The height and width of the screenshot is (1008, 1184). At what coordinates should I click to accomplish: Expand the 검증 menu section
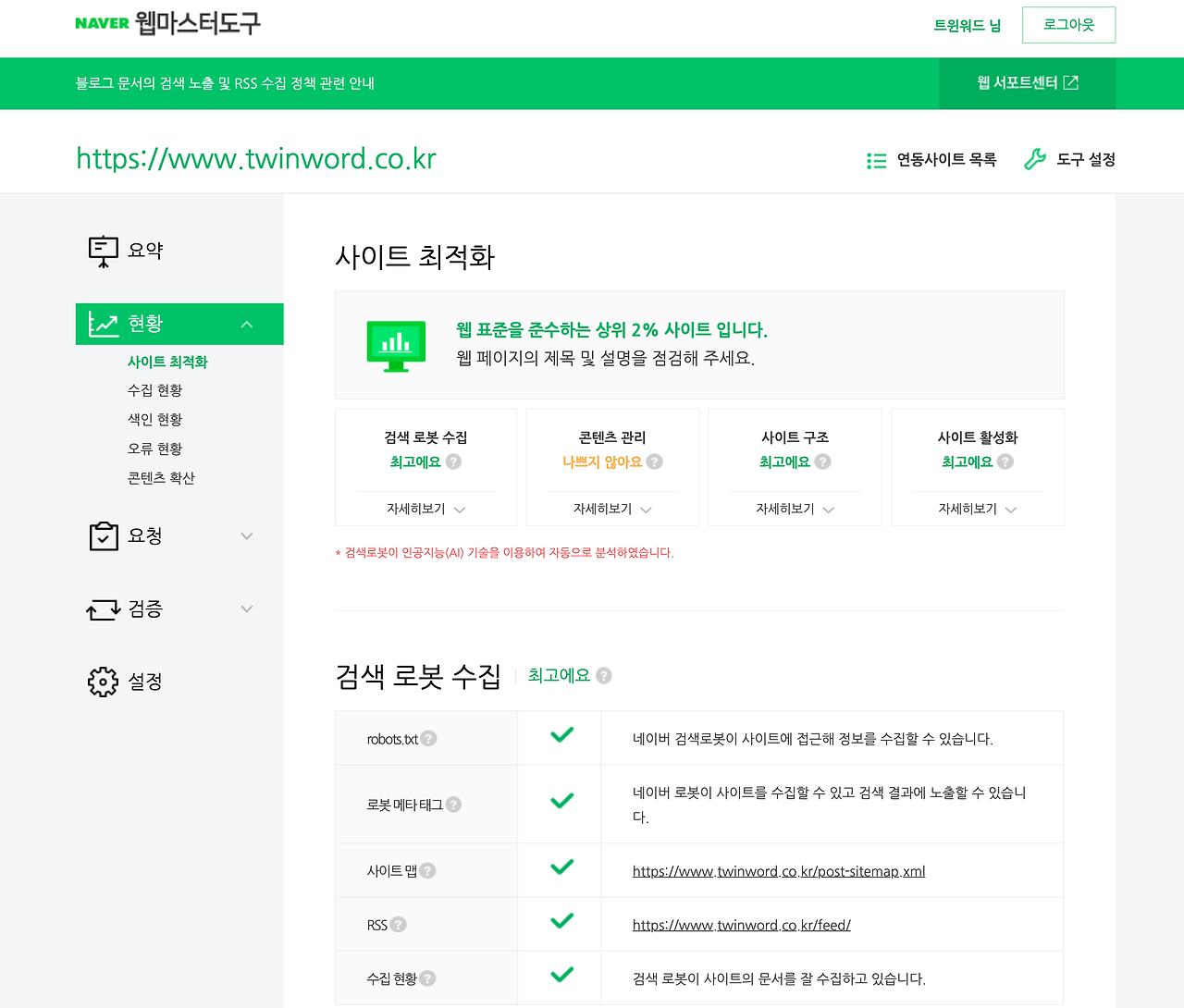pyautogui.click(x=246, y=608)
